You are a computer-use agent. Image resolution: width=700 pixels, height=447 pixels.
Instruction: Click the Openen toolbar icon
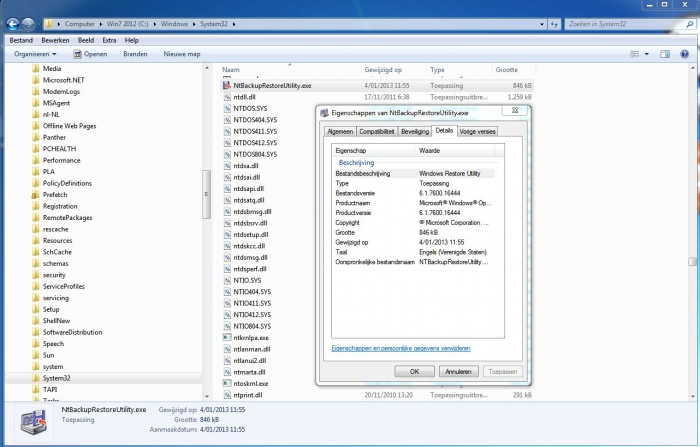coord(77,54)
